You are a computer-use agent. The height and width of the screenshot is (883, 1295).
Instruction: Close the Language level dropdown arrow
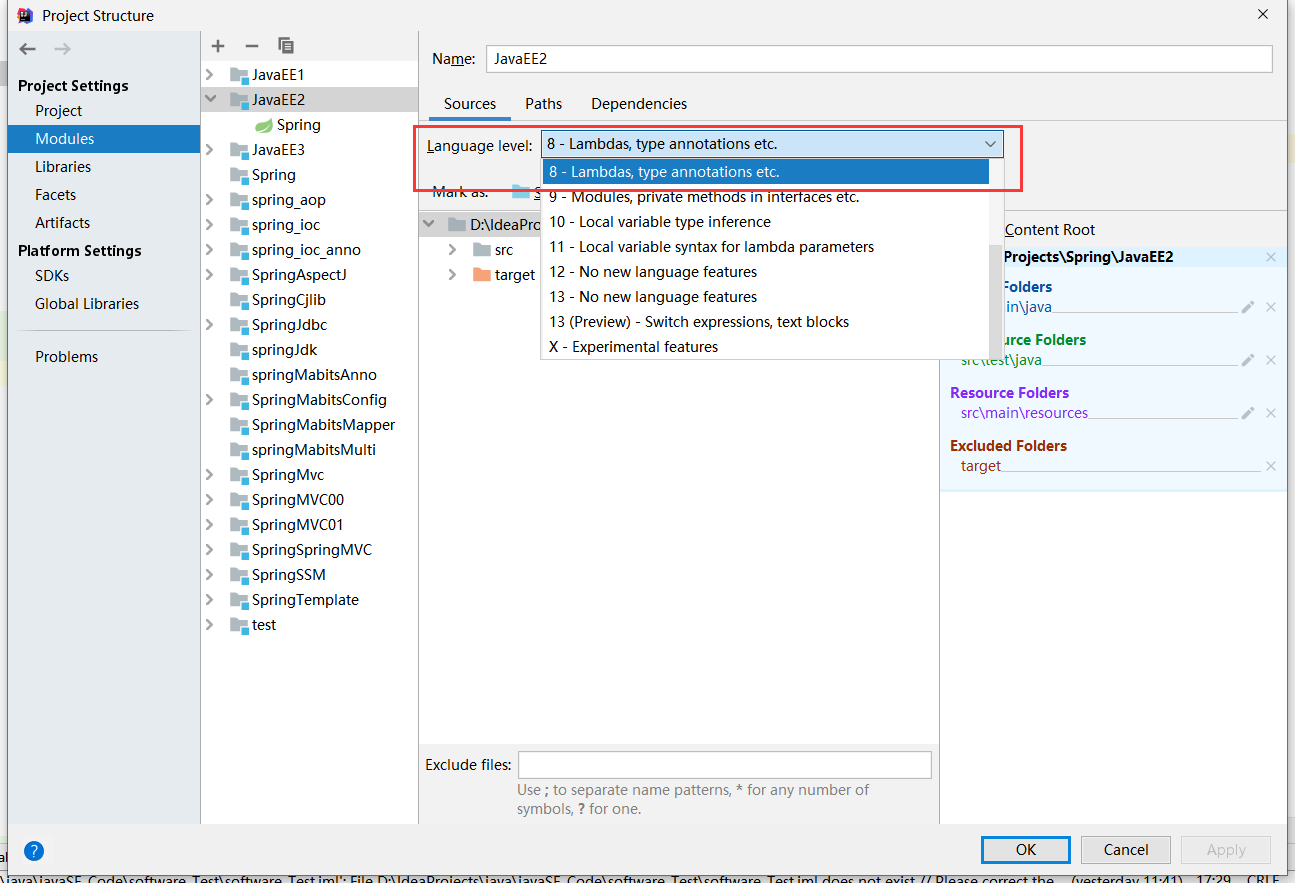tap(990, 144)
